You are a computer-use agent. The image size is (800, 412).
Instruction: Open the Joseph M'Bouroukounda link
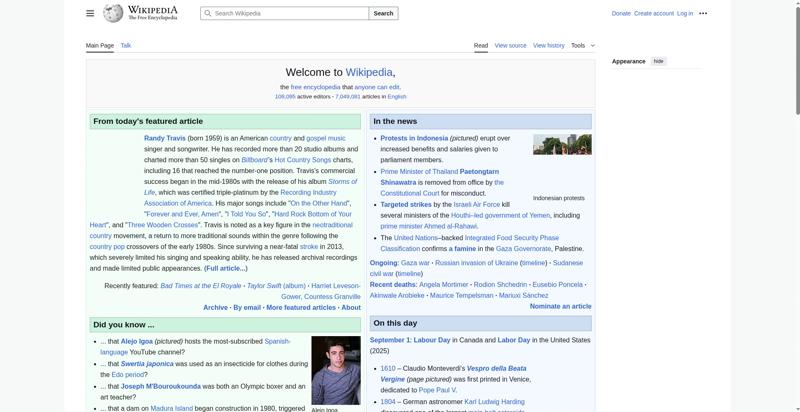(161, 387)
